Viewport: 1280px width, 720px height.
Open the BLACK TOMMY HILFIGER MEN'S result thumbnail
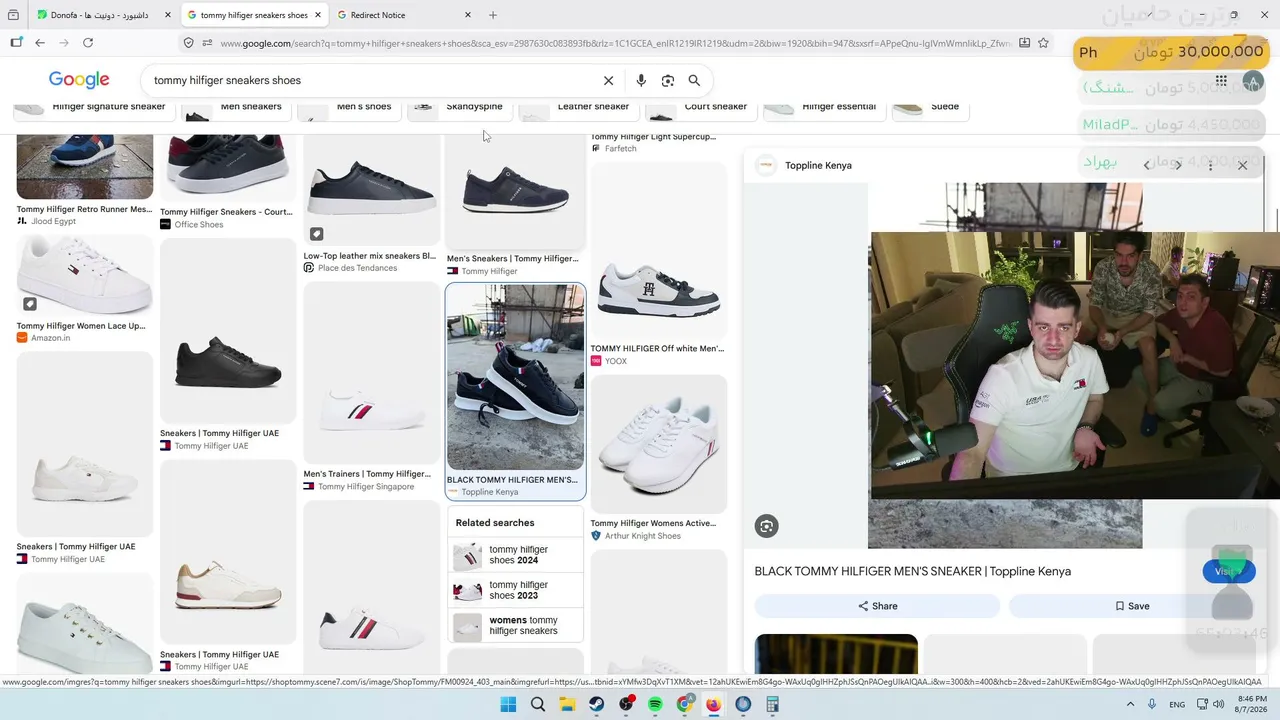[x=516, y=377]
